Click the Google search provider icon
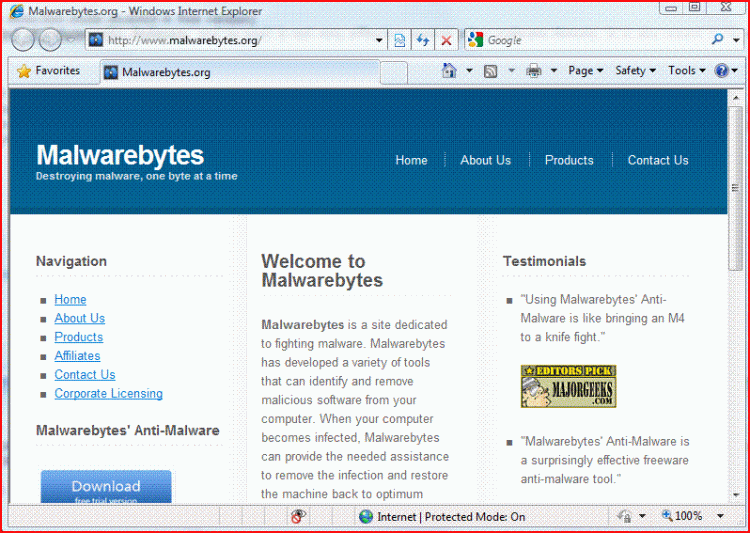This screenshot has height=533, width=750. pos(475,40)
